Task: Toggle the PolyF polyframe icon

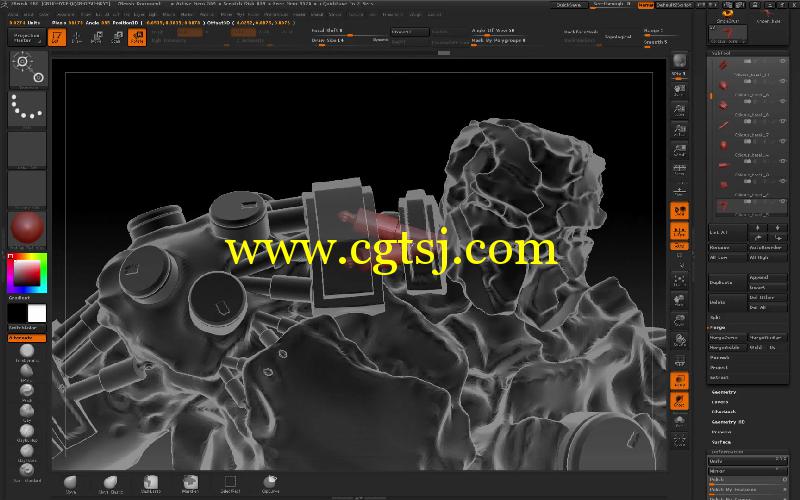Action: tap(679, 361)
